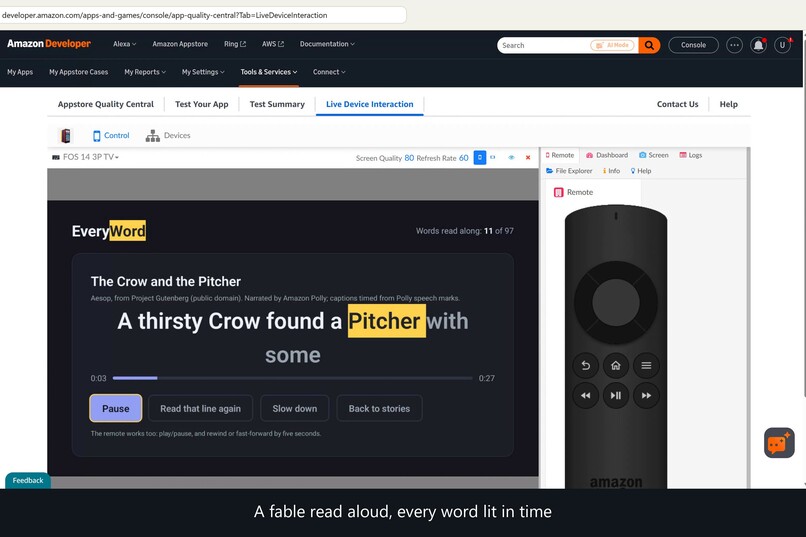Switch to the Logs tab

tap(691, 155)
